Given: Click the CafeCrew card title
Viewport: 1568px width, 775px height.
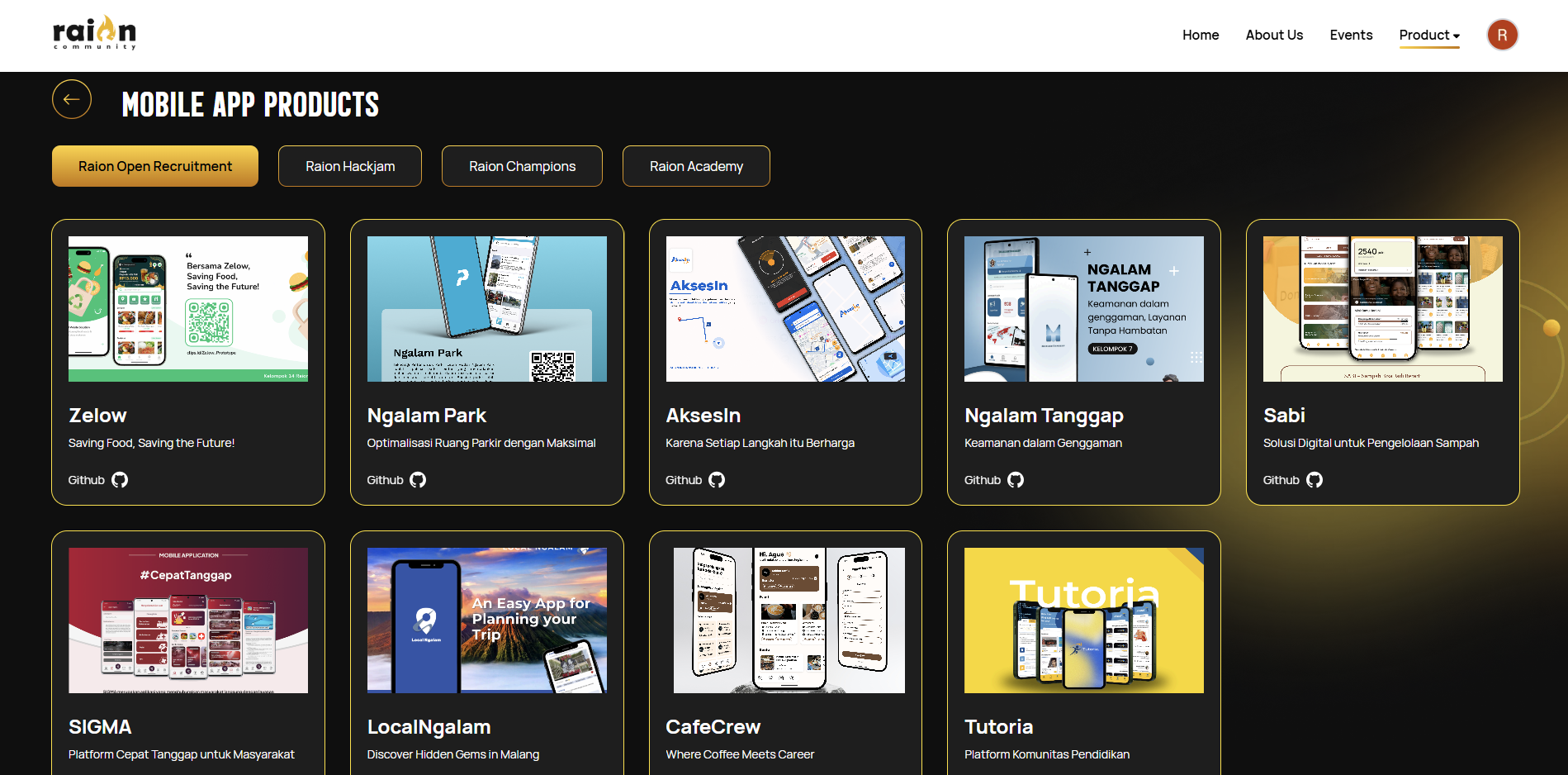Looking at the screenshot, I should [713, 727].
